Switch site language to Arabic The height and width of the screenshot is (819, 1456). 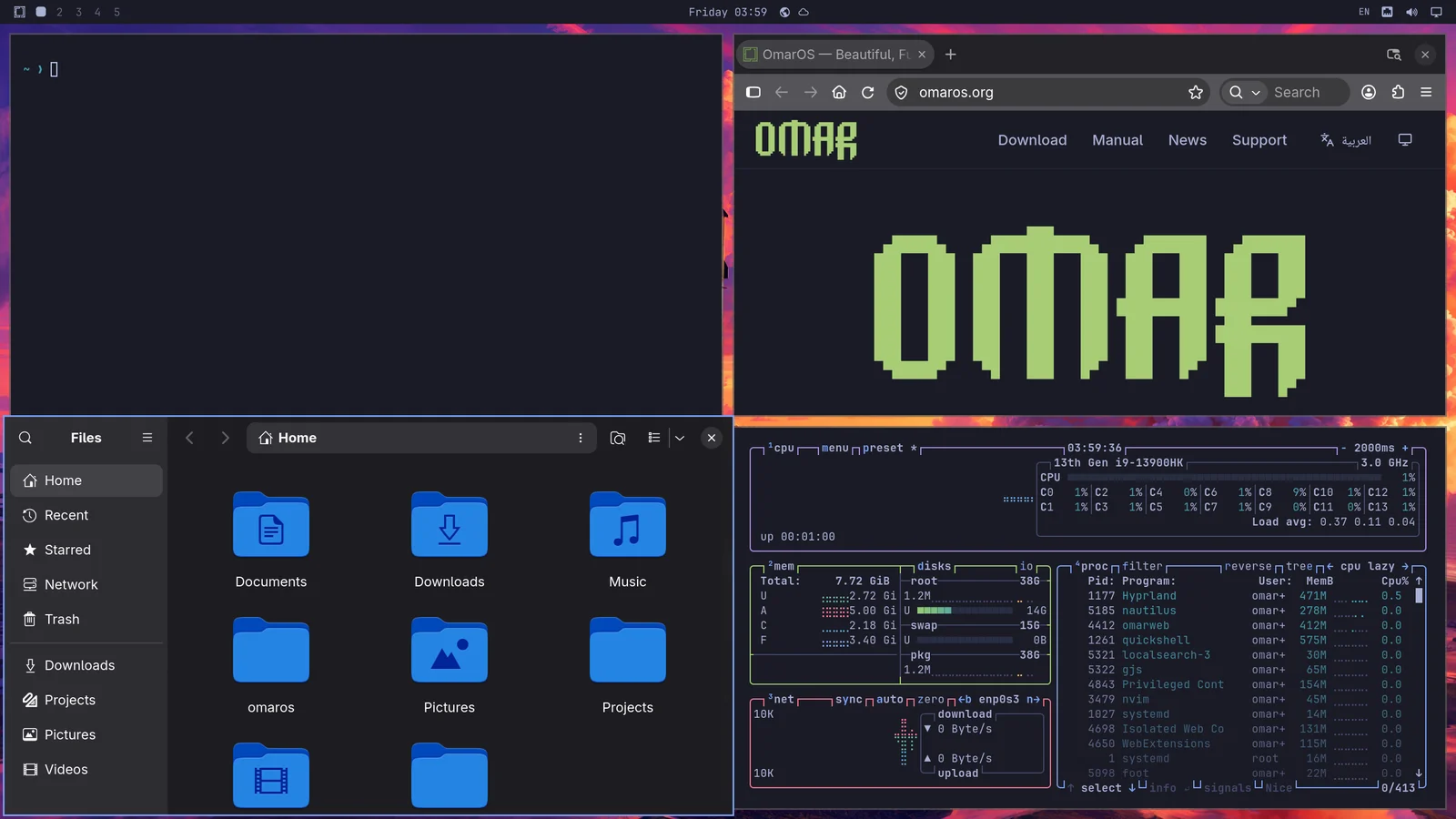point(1346,140)
